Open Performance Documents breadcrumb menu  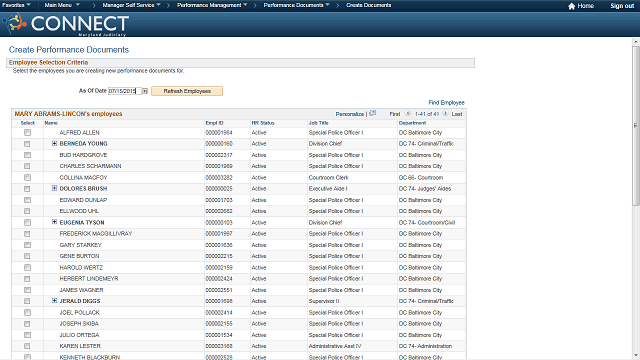click(296, 5)
